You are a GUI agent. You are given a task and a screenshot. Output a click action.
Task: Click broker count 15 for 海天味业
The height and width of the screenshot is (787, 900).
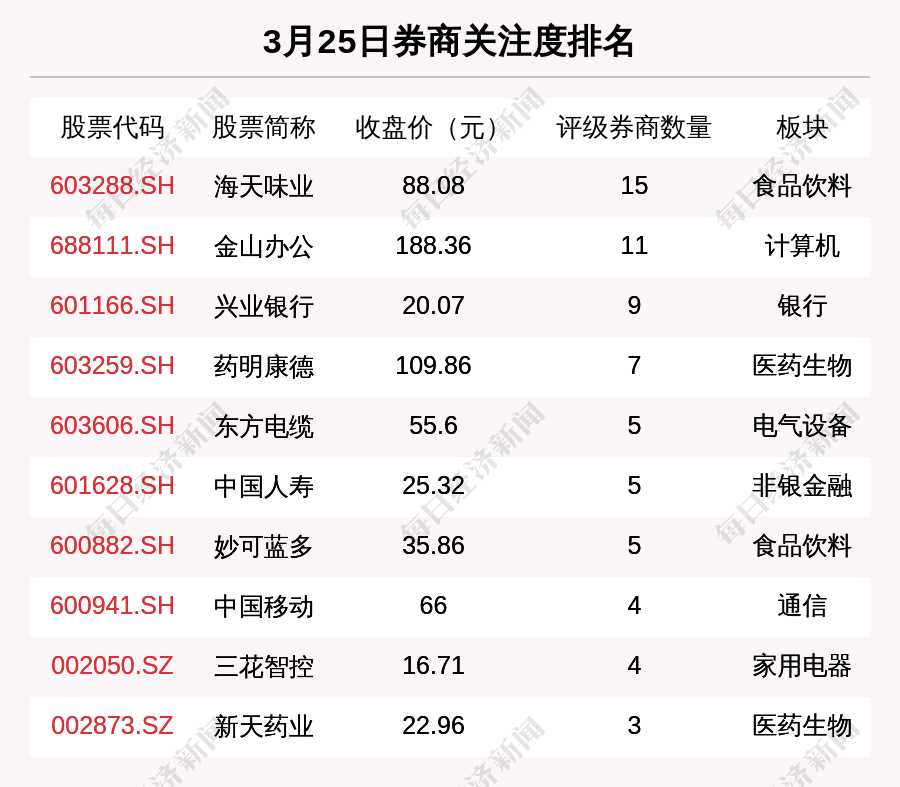[x=634, y=186]
